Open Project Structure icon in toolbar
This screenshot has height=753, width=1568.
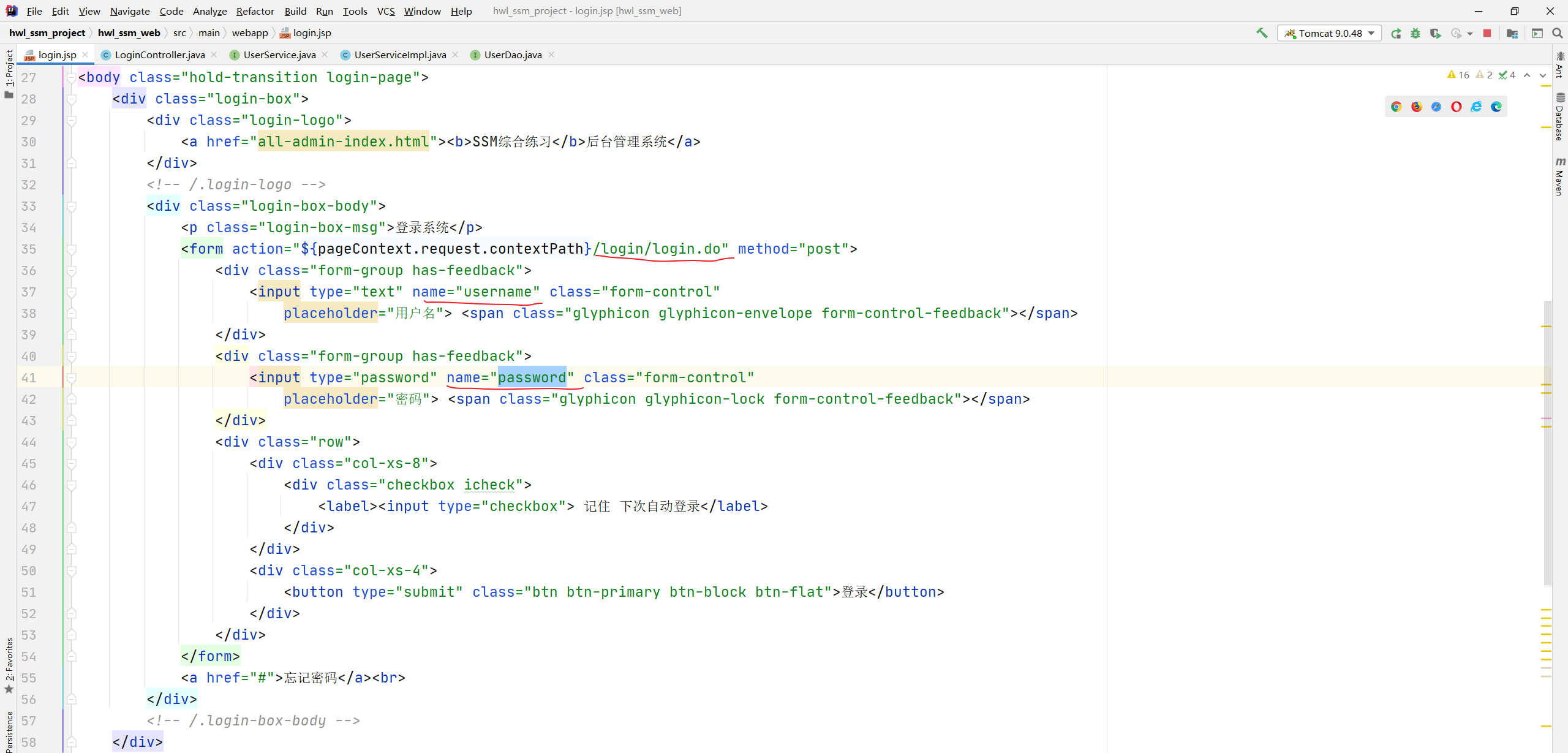(x=1512, y=33)
